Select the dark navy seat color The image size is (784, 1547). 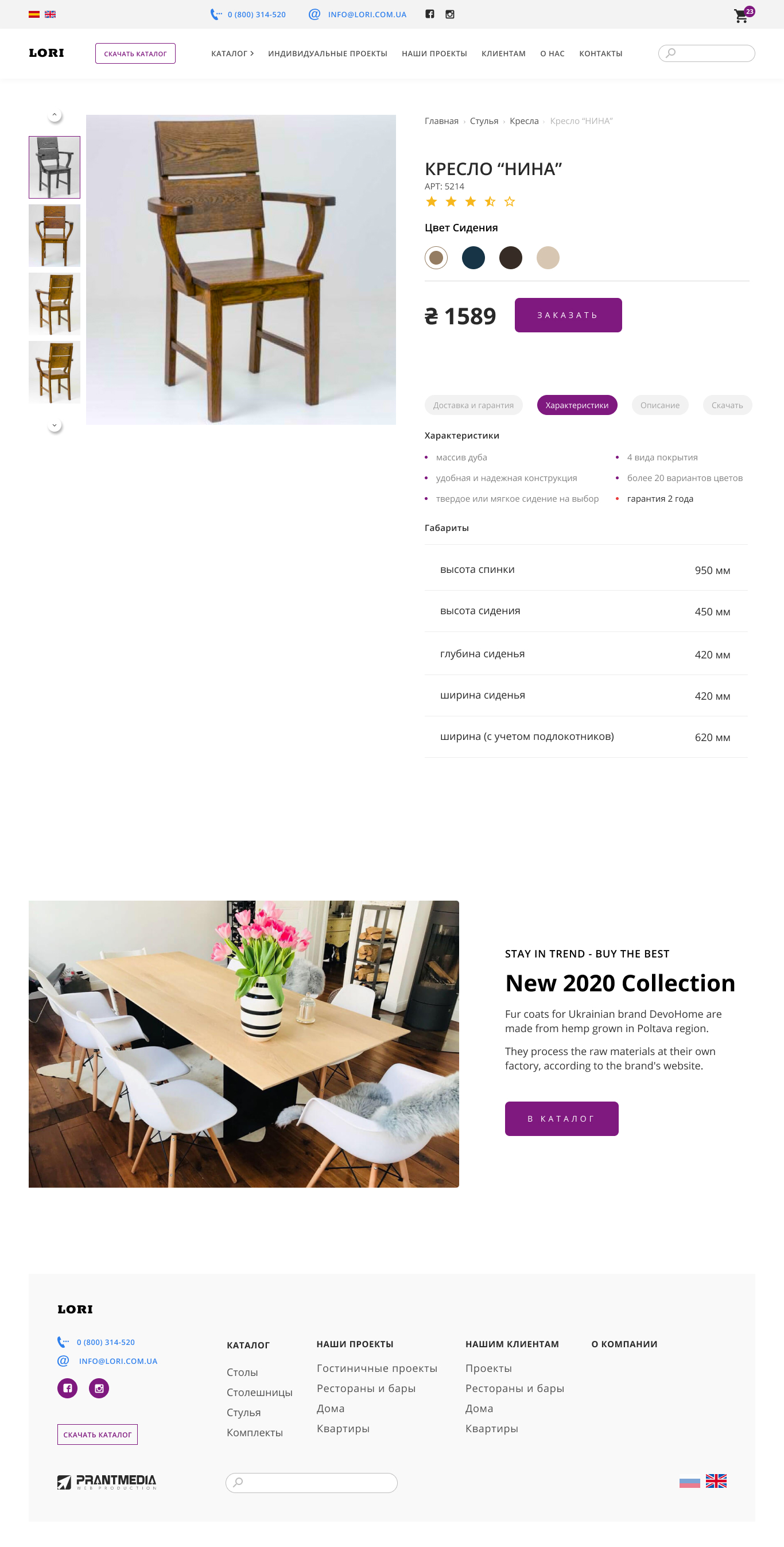(473, 258)
